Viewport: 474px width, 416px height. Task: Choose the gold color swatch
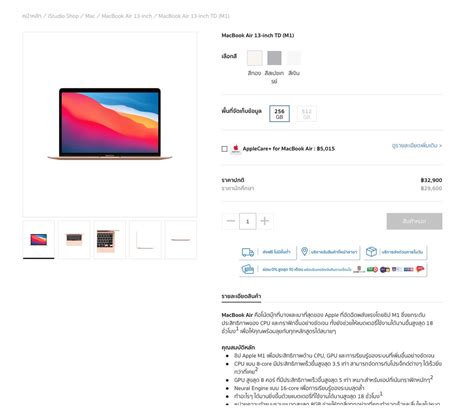(x=255, y=58)
